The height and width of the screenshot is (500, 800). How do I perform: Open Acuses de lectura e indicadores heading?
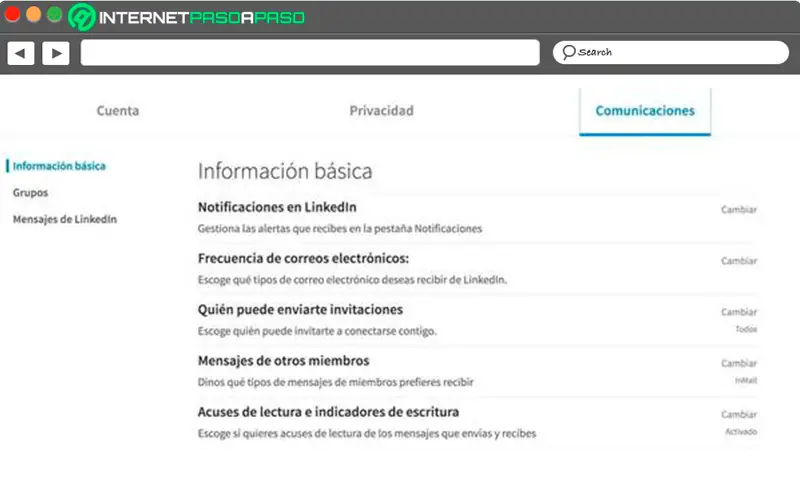point(329,412)
